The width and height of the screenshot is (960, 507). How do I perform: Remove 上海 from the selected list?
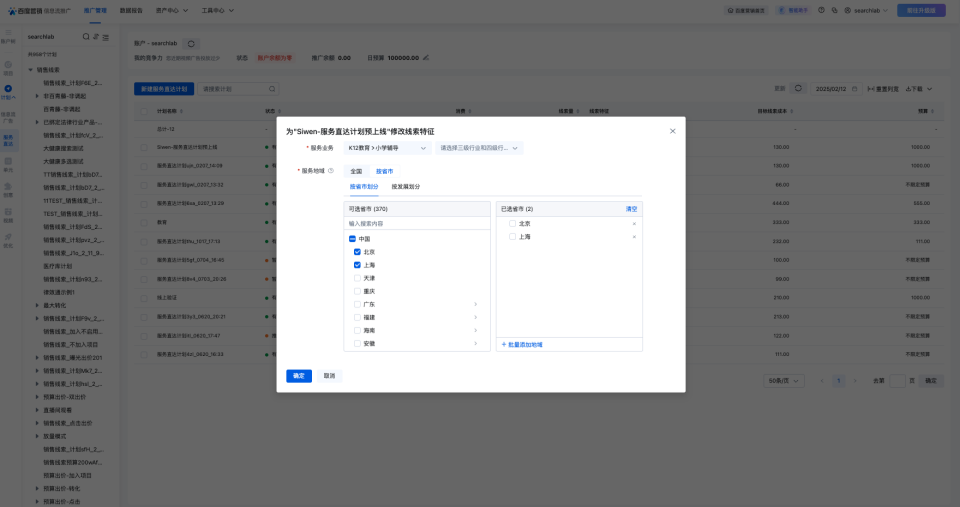tap(634, 237)
